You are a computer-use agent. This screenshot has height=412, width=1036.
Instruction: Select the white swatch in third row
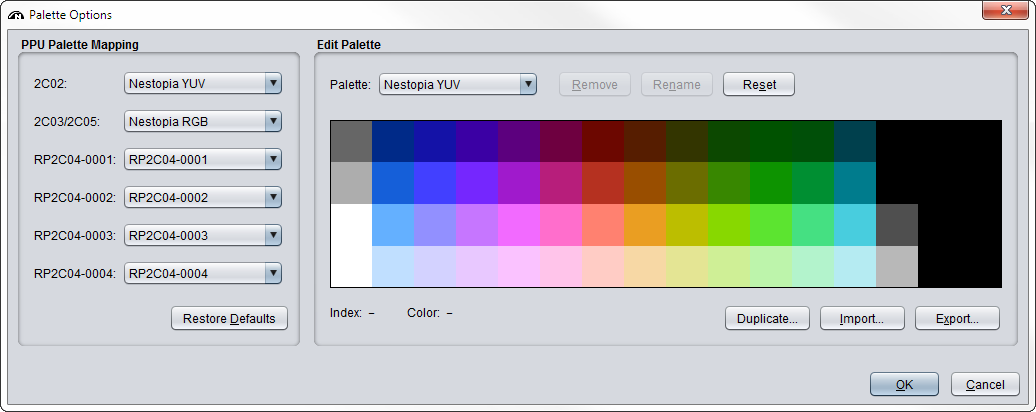350,225
